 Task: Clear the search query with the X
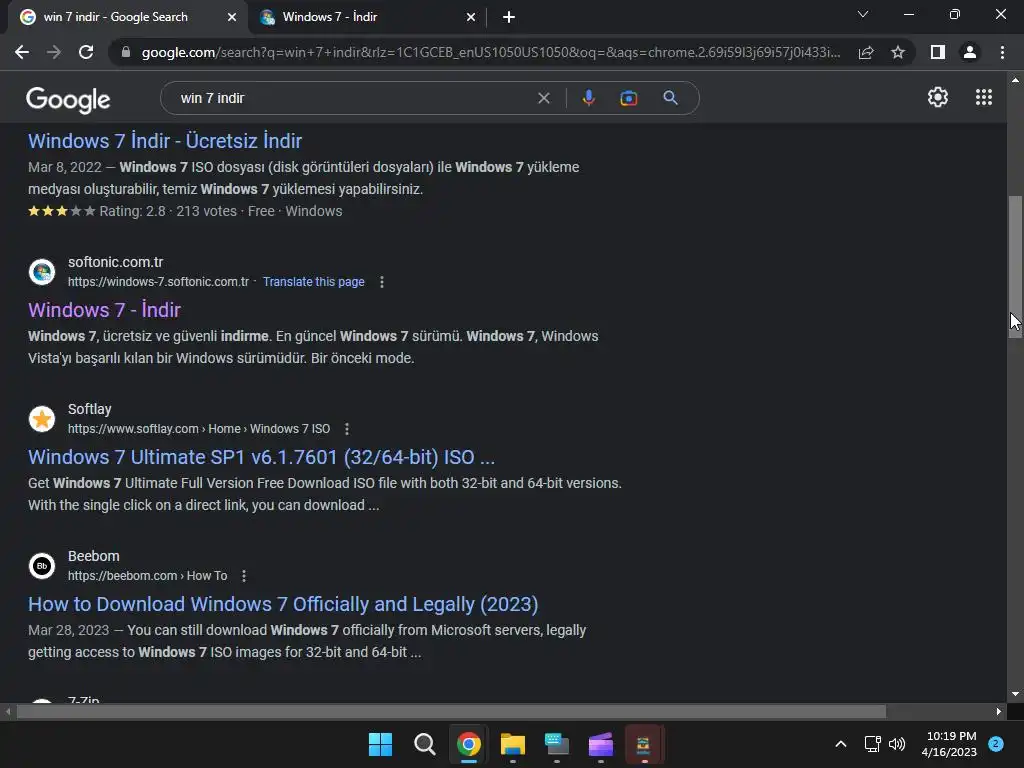pos(543,98)
